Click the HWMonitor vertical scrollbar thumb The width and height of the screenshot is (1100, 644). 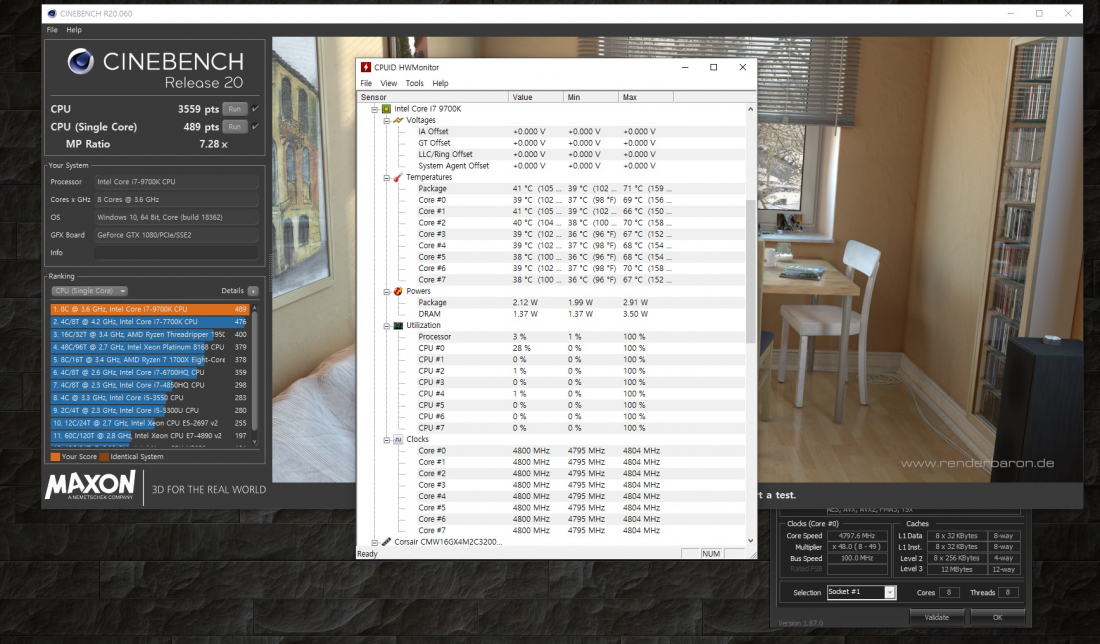click(x=751, y=270)
